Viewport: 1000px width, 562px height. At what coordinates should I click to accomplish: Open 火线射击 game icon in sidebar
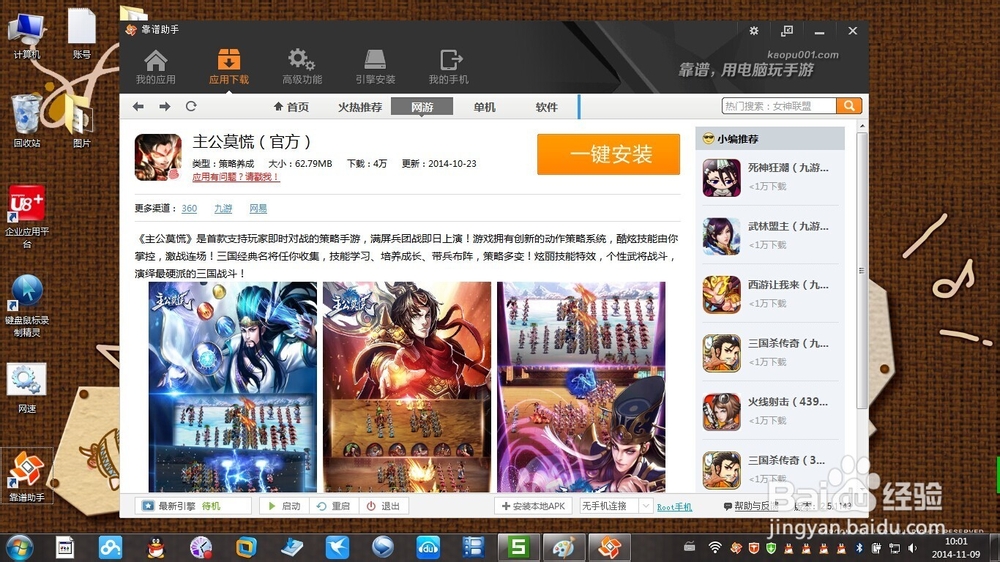(x=721, y=412)
